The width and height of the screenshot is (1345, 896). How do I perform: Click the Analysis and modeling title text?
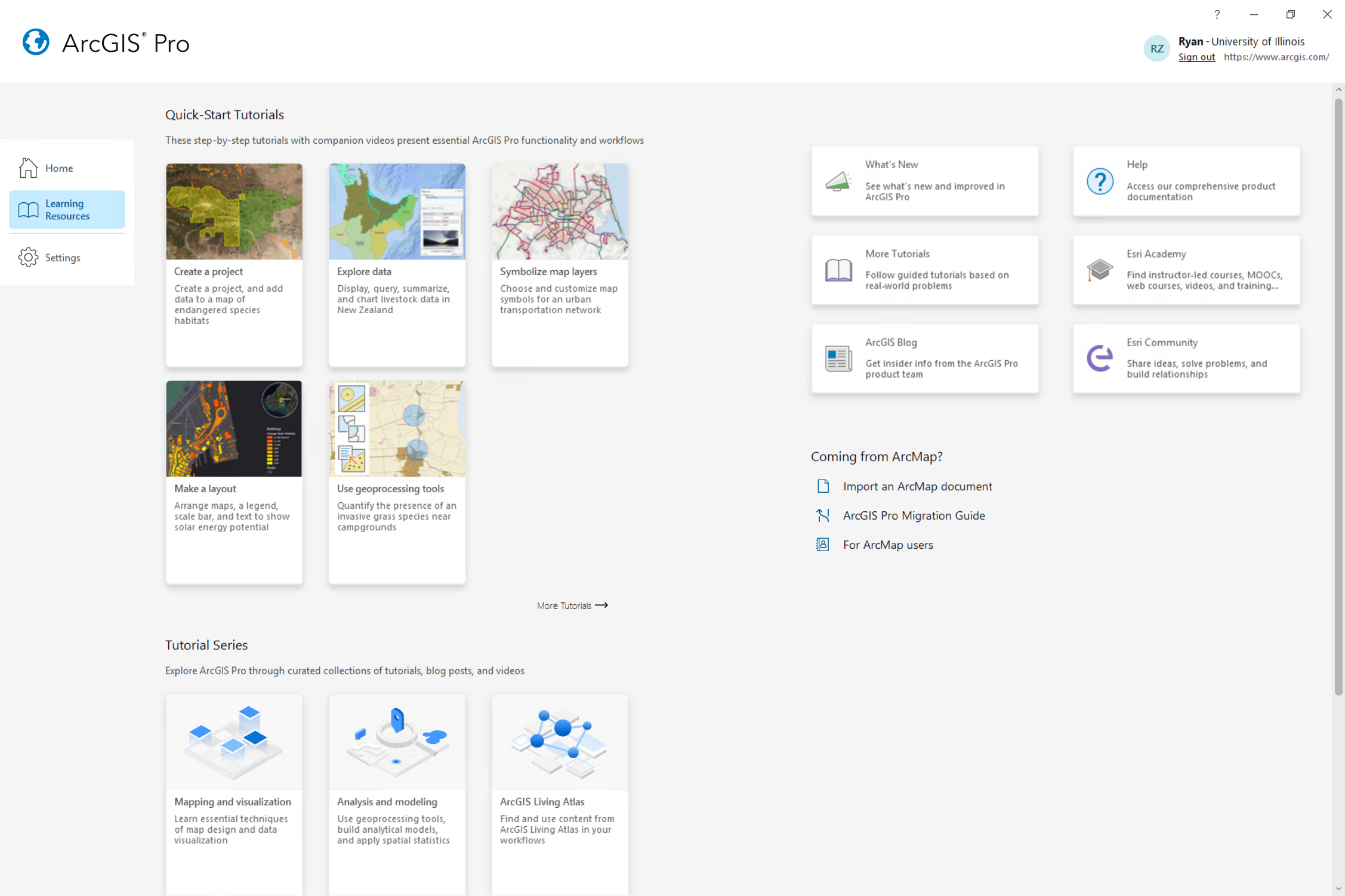387,802
